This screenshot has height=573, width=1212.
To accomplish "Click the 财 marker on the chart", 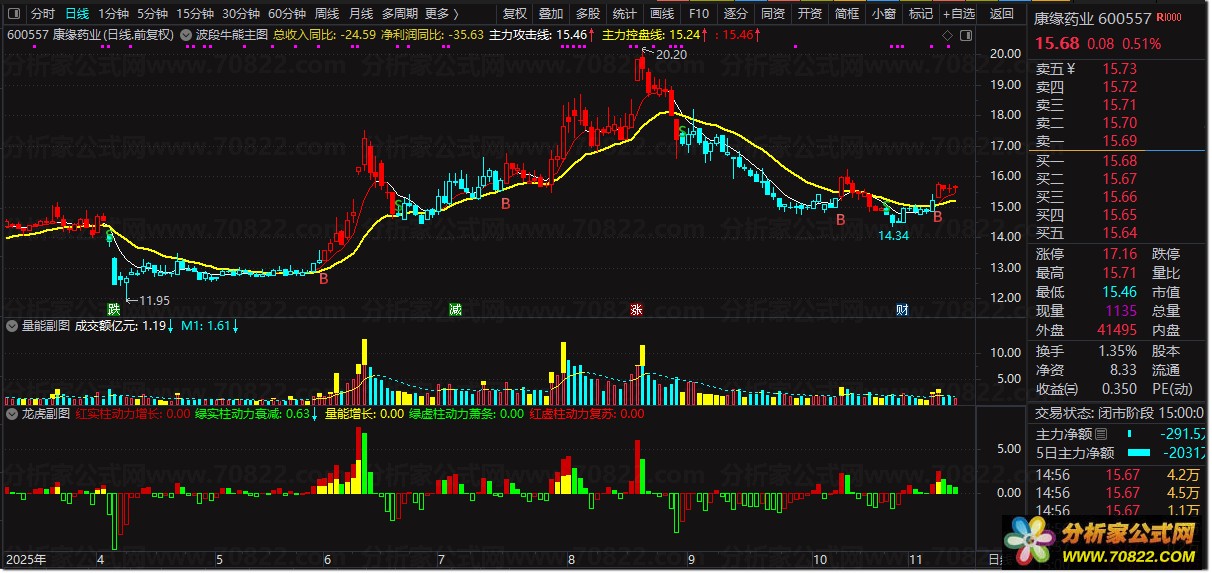I will (902, 309).
